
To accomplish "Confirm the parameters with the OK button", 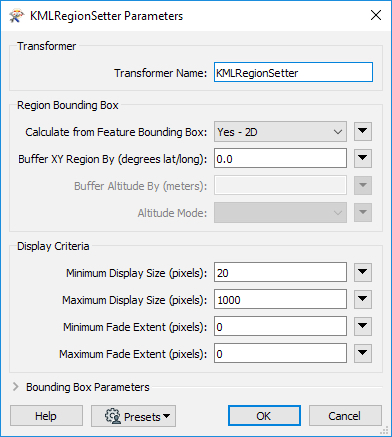I will click(x=264, y=416).
